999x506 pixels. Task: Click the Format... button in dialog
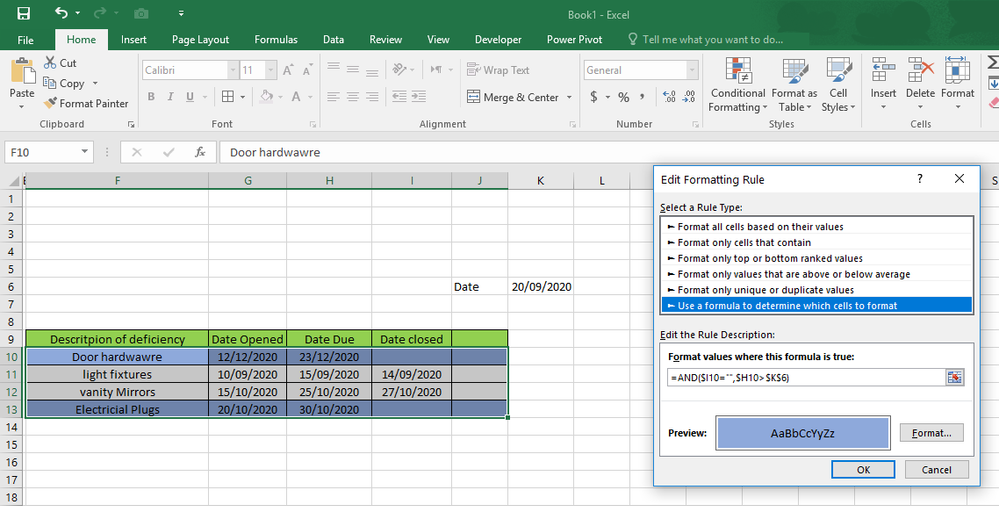pos(931,433)
